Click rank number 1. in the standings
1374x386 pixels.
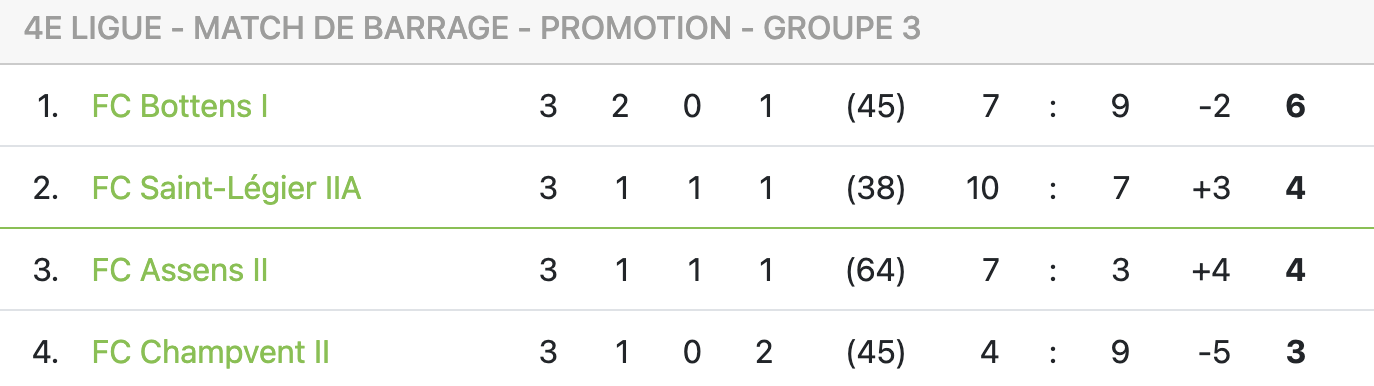(48, 106)
